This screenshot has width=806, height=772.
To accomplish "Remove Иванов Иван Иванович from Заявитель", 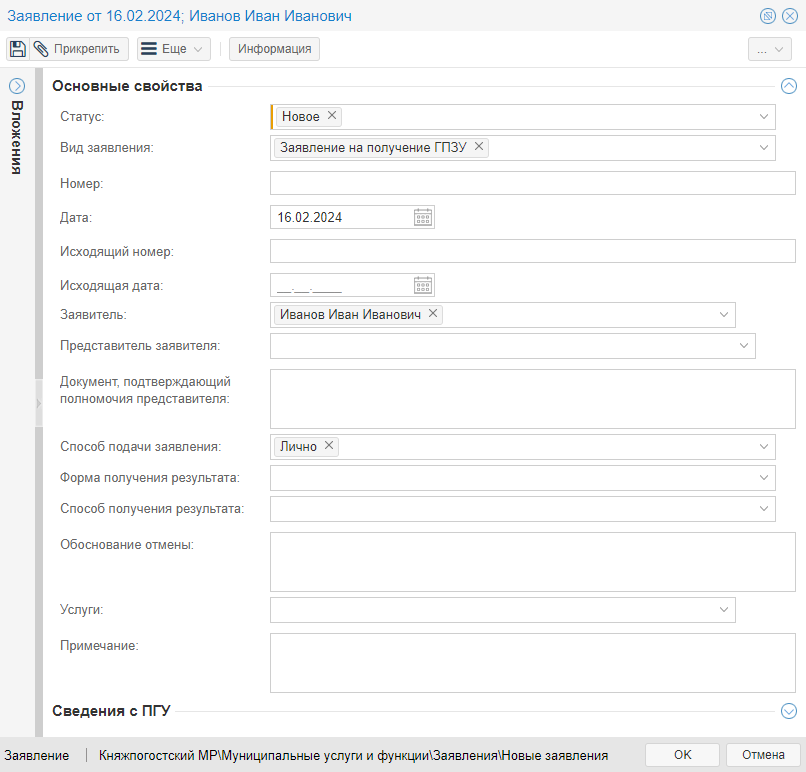I will pos(433,314).
